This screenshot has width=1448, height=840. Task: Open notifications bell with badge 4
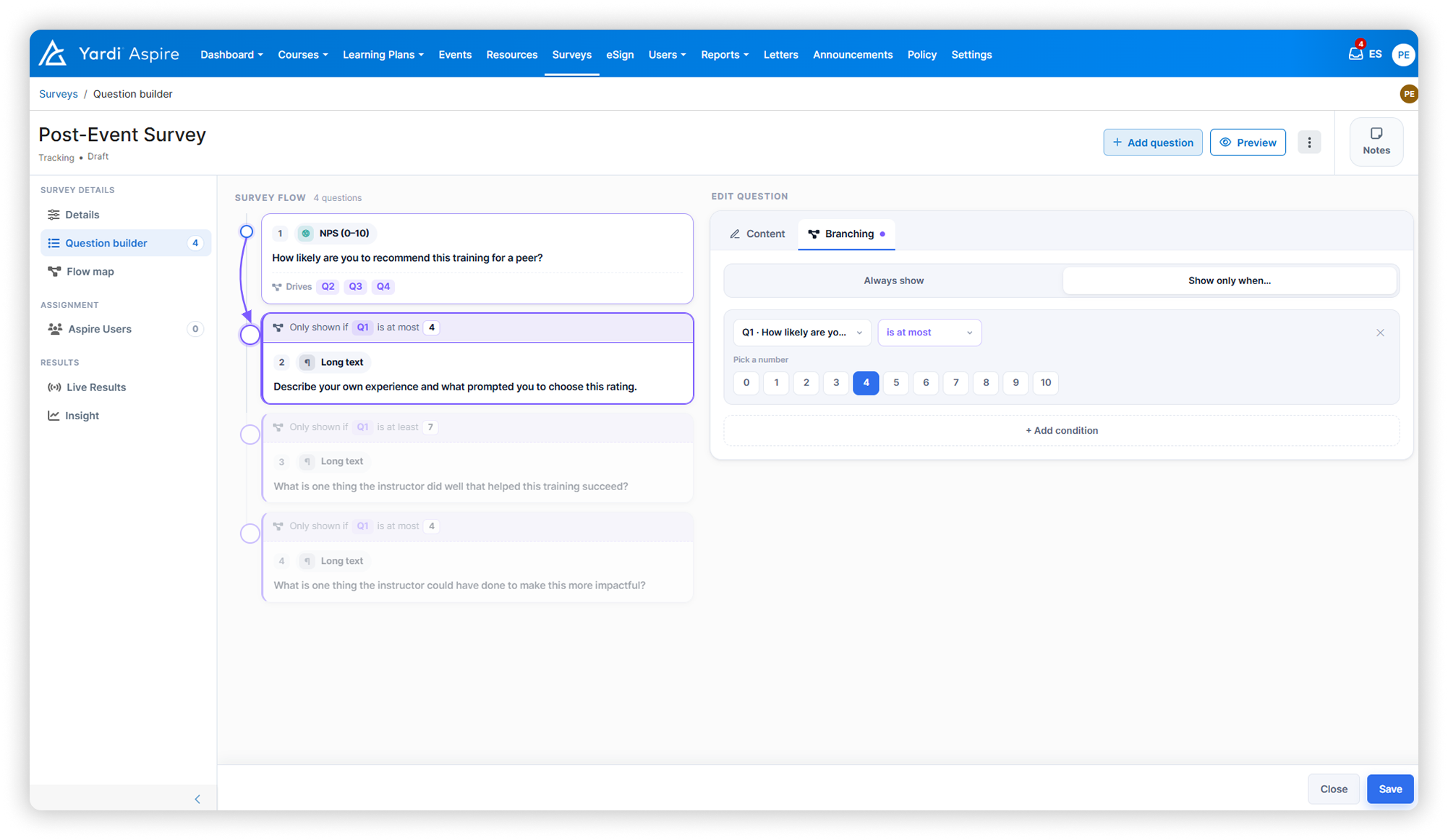1355,53
